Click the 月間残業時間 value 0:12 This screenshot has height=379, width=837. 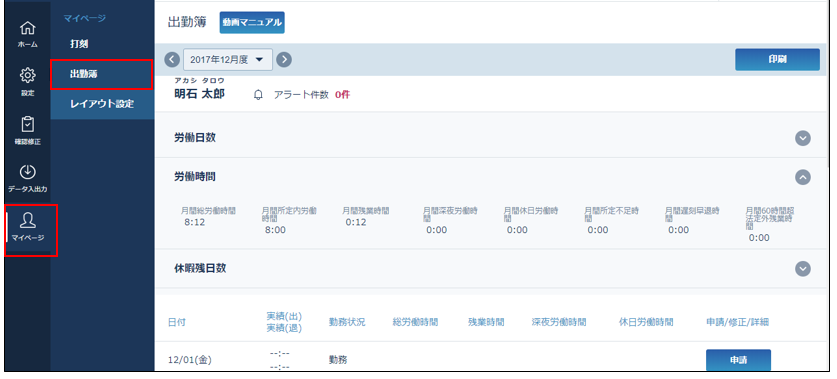click(356, 222)
